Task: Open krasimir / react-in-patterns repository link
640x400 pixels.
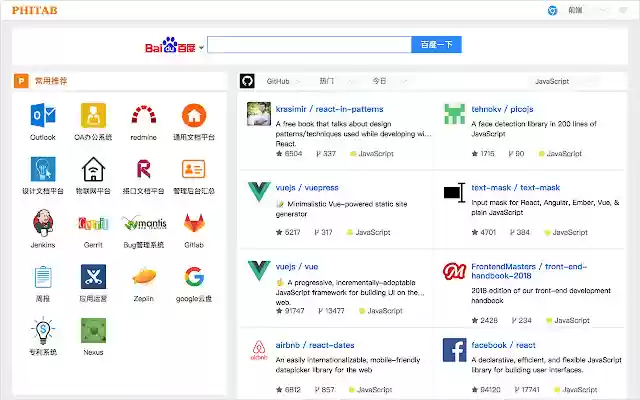Action: point(329,109)
